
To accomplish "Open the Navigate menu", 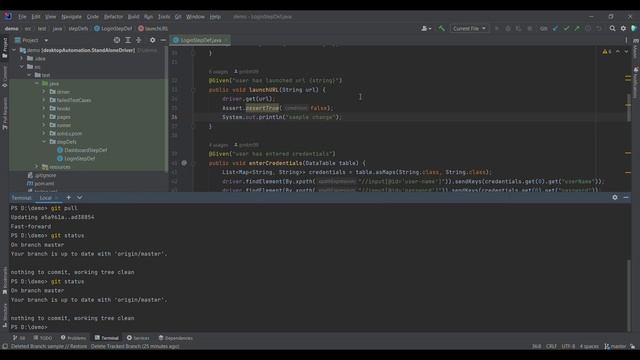I will click(x=71, y=17).
